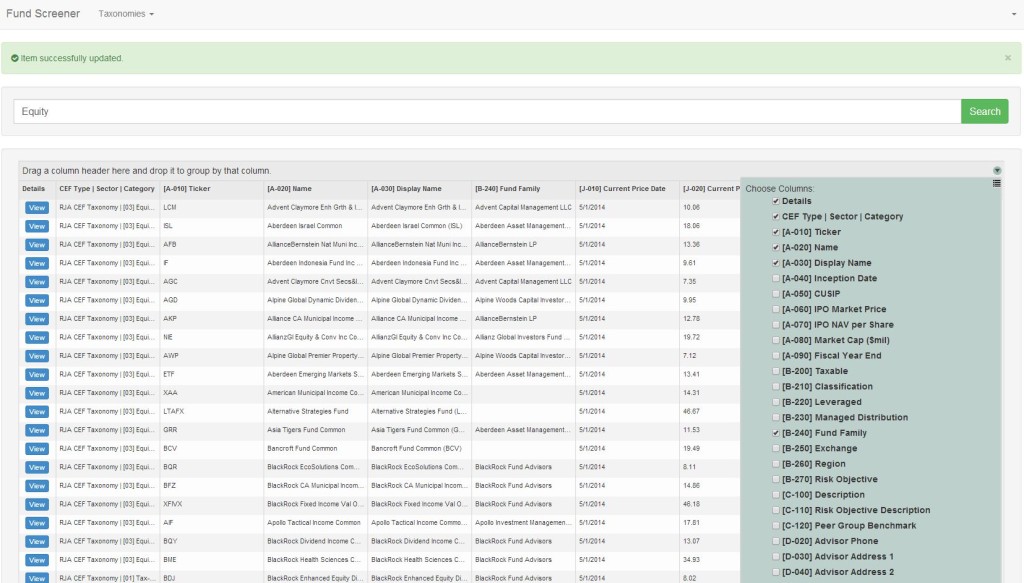Click View for the AWP row
Screen dimensions: 1024x583
[x=37, y=356]
